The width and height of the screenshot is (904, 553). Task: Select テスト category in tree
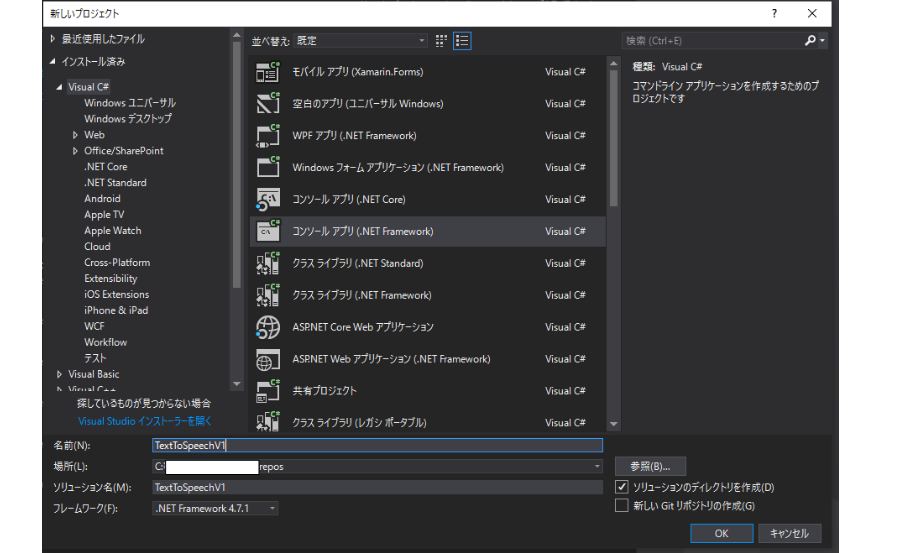tap(95, 358)
